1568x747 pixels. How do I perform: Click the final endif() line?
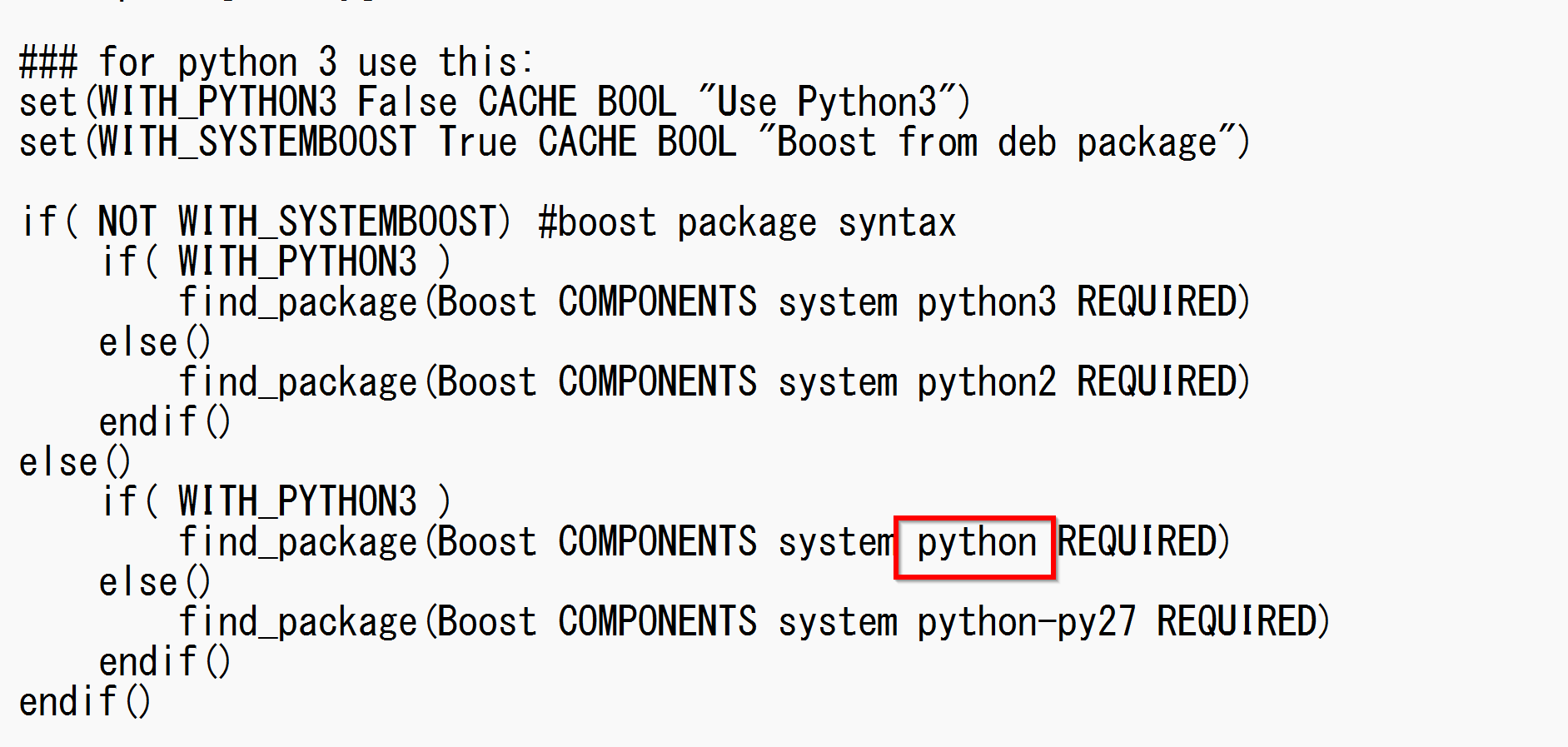[84, 702]
